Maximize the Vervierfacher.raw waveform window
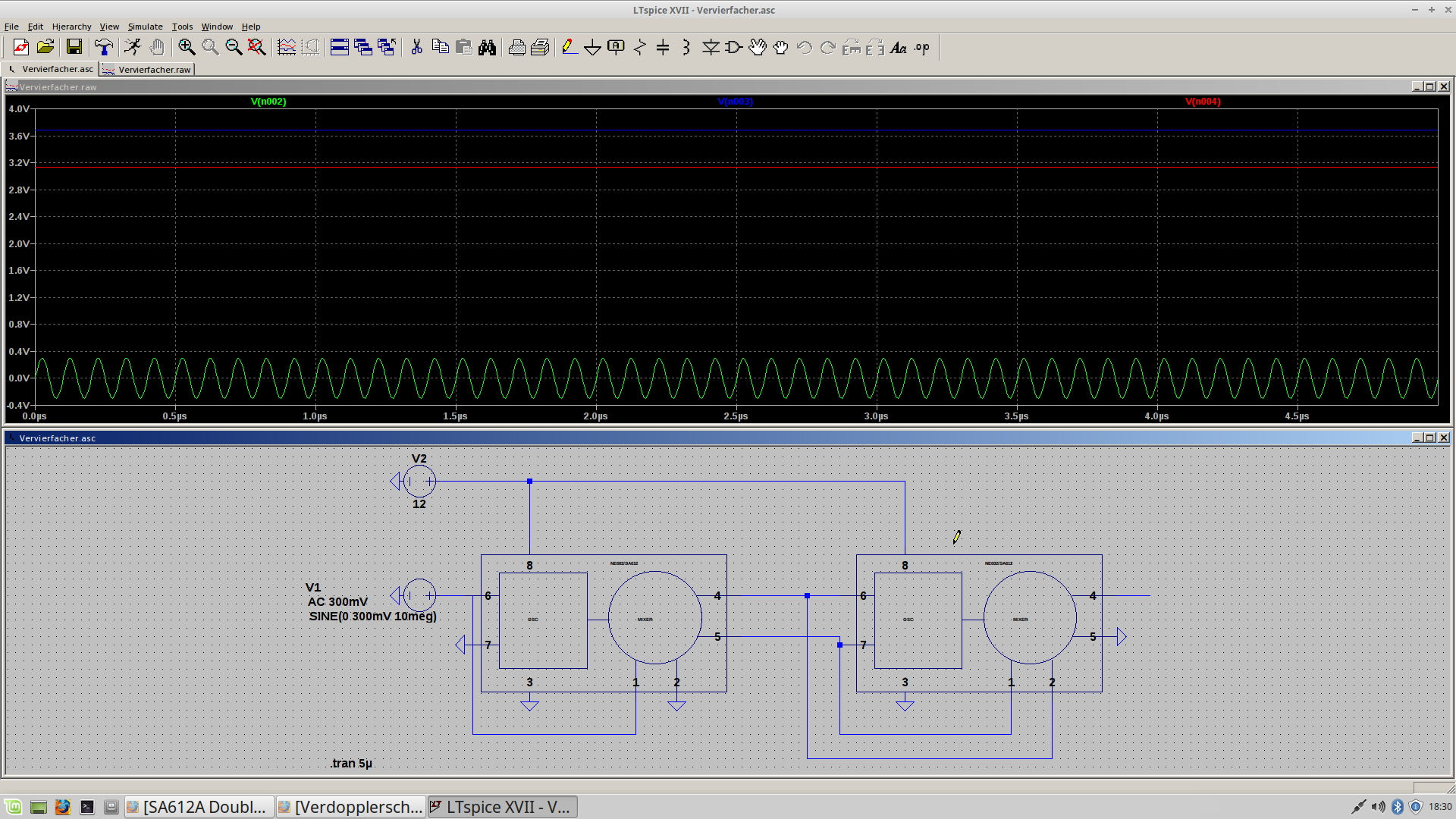This screenshot has width=1456, height=819. (x=1429, y=86)
